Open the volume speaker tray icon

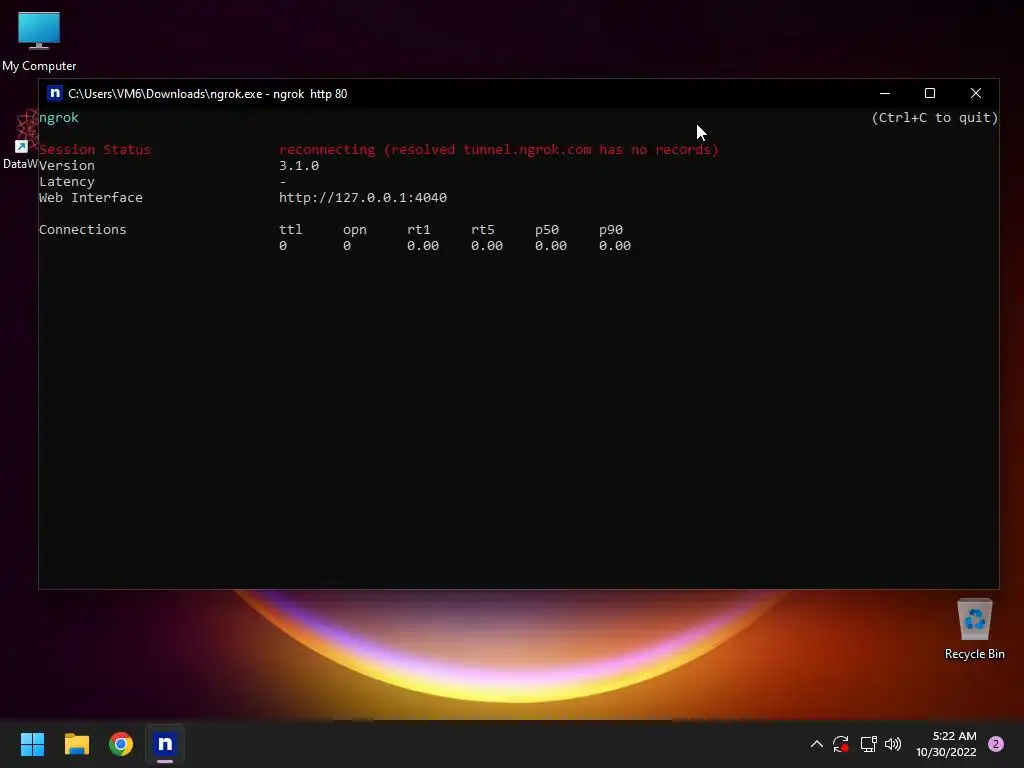click(893, 744)
